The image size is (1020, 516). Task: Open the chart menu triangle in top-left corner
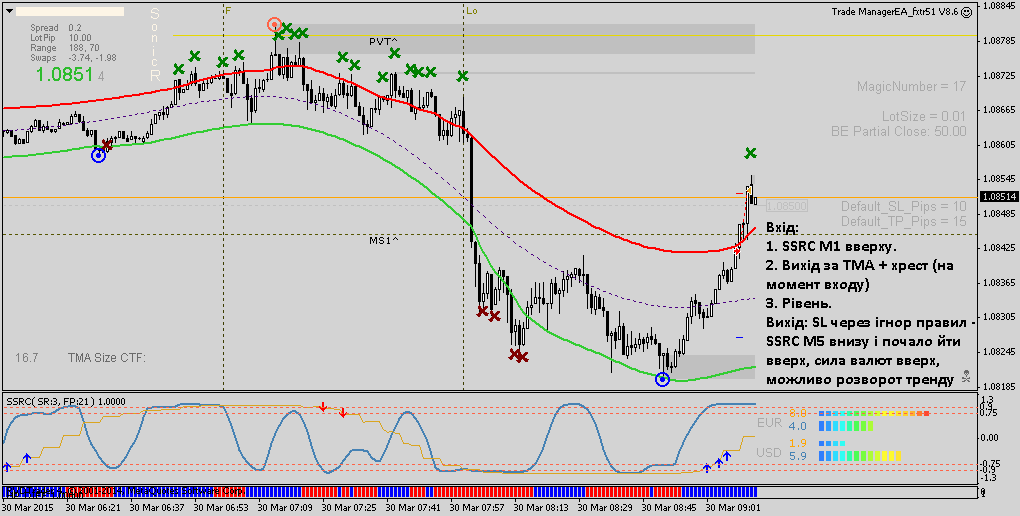click(9, 11)
